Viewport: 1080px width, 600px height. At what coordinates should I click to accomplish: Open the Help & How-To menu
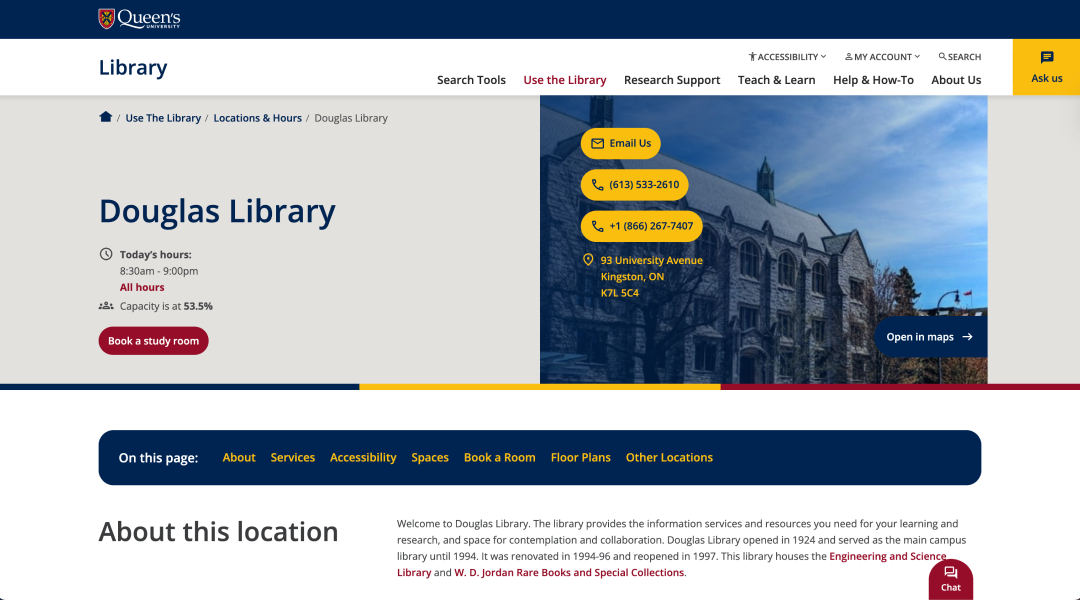pos(873,80)
